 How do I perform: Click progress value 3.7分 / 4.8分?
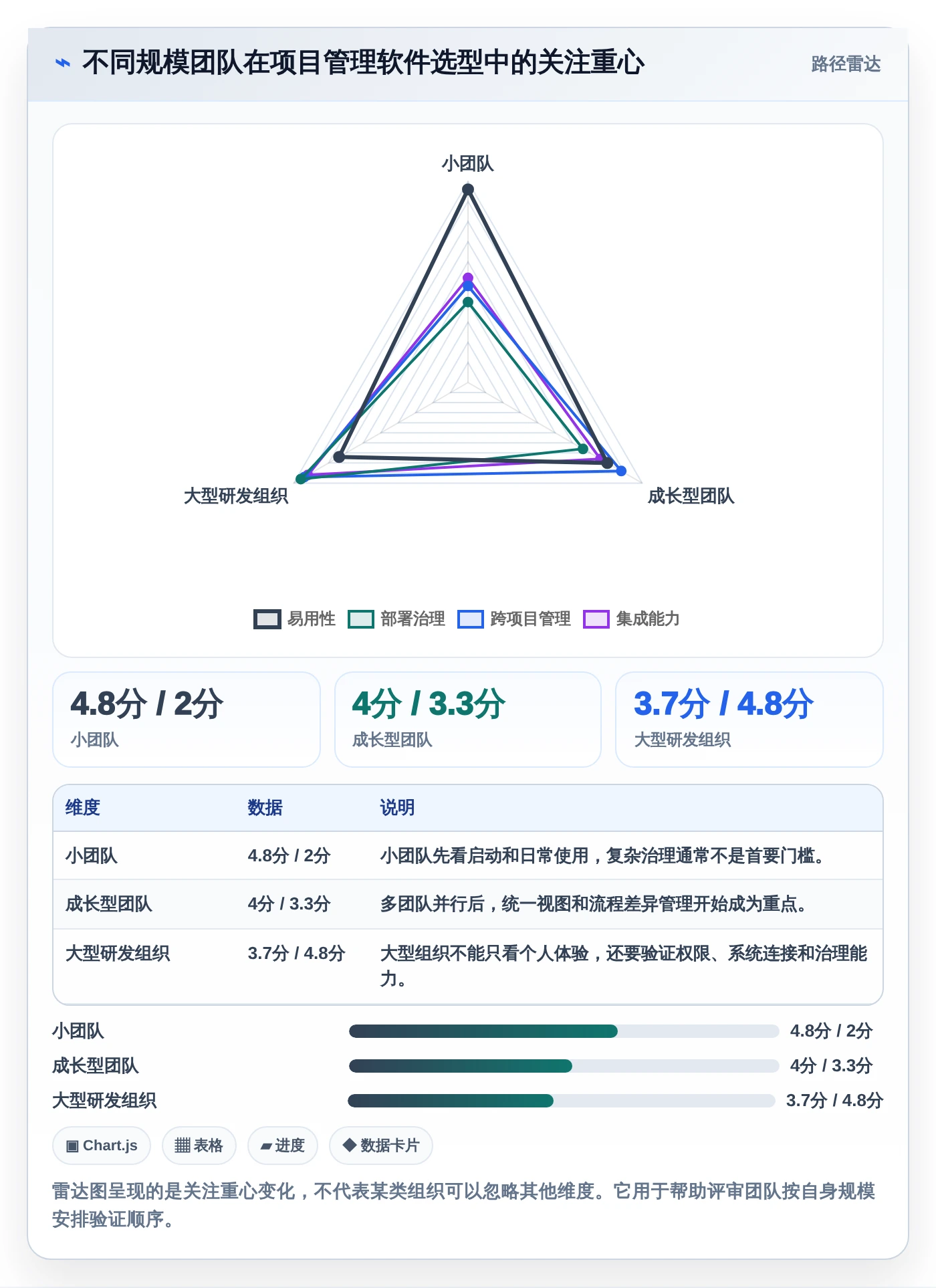tap(835, 1101)
